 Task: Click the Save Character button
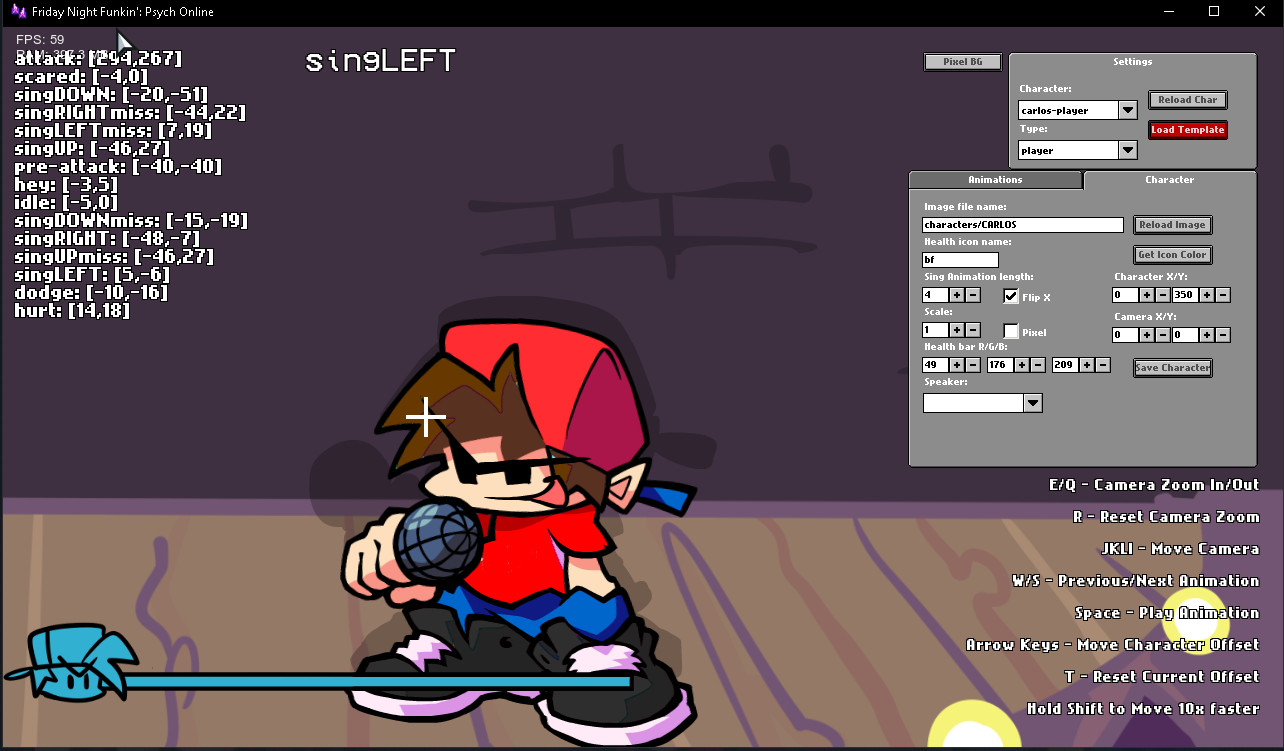(1173, 368)
